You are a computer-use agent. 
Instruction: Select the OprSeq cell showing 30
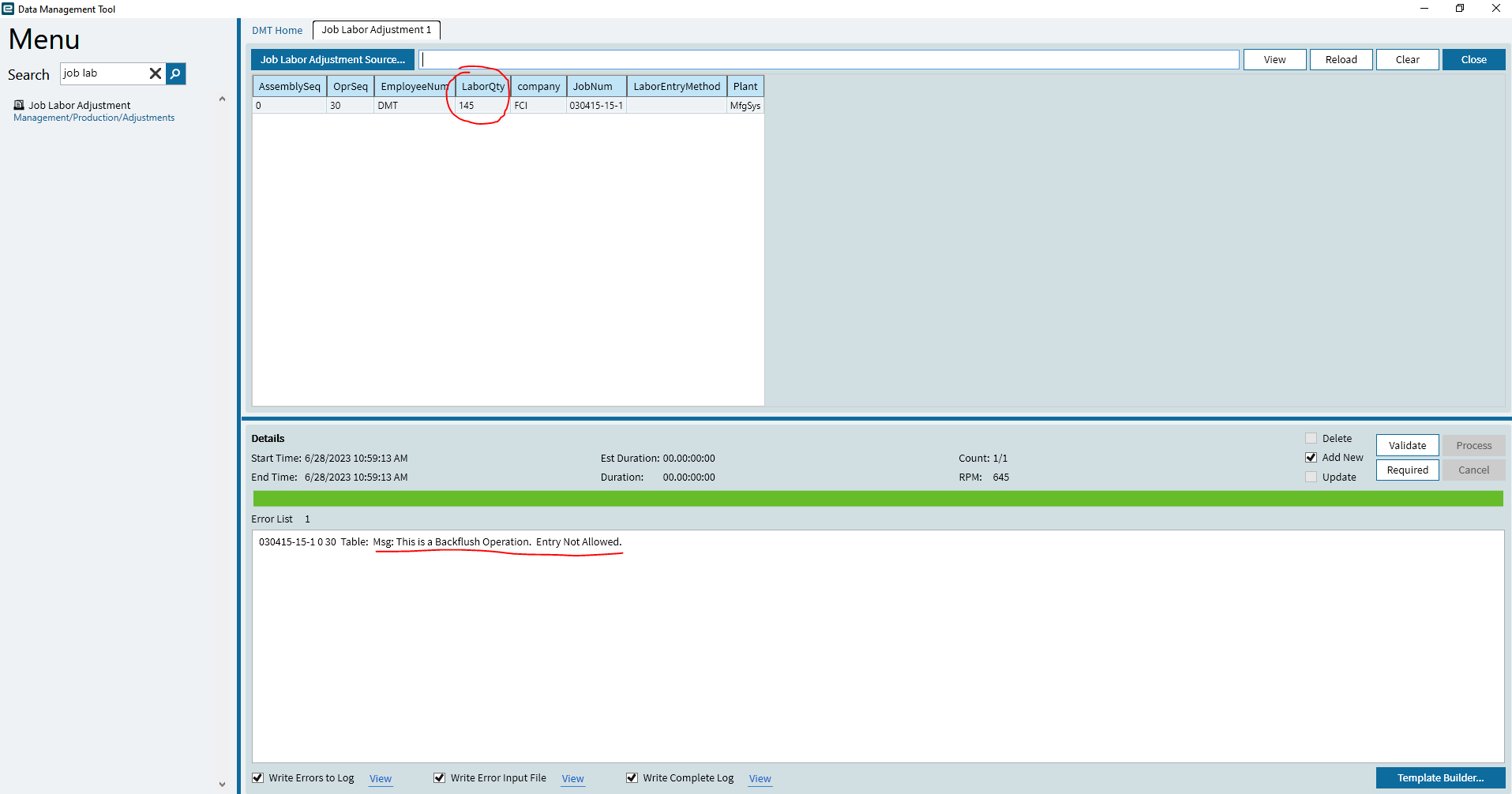350,106
